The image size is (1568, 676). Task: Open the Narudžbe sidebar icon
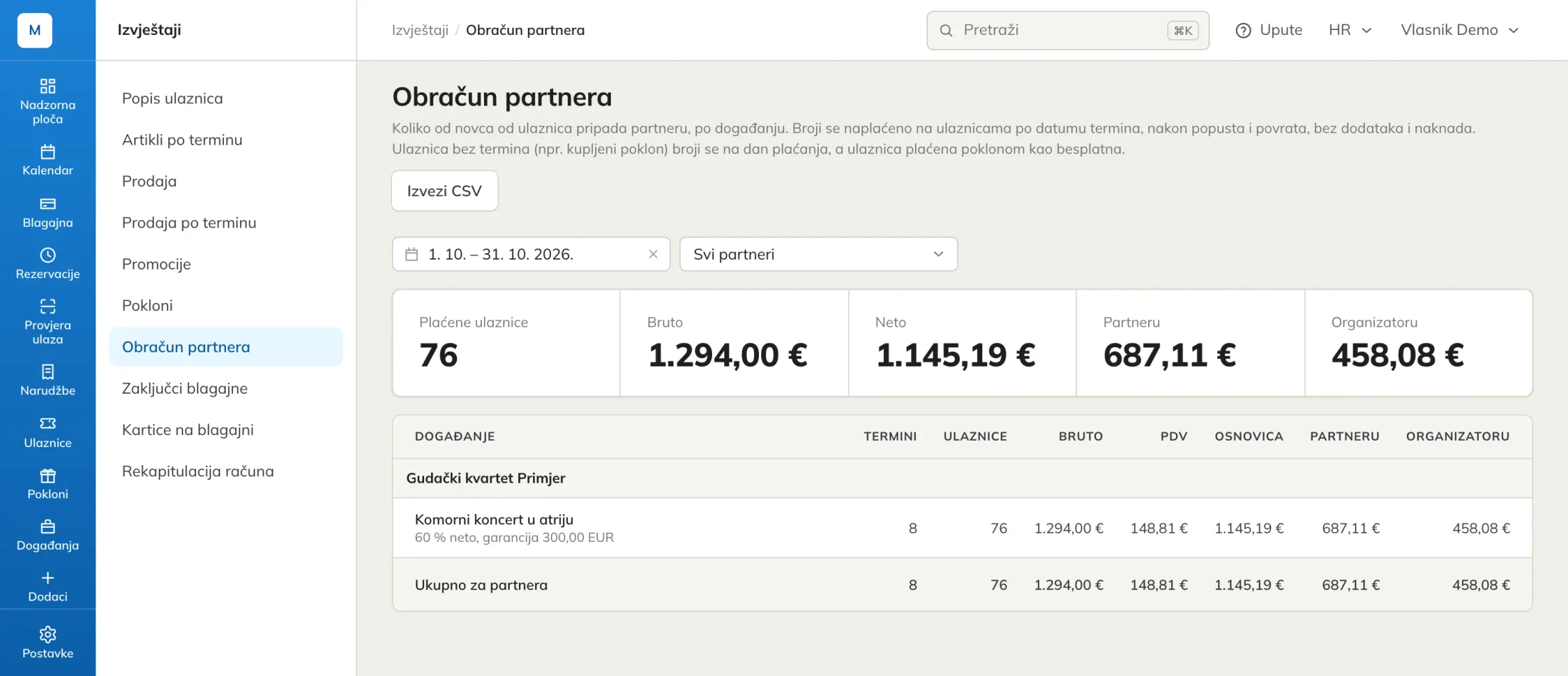coord(48,372)
